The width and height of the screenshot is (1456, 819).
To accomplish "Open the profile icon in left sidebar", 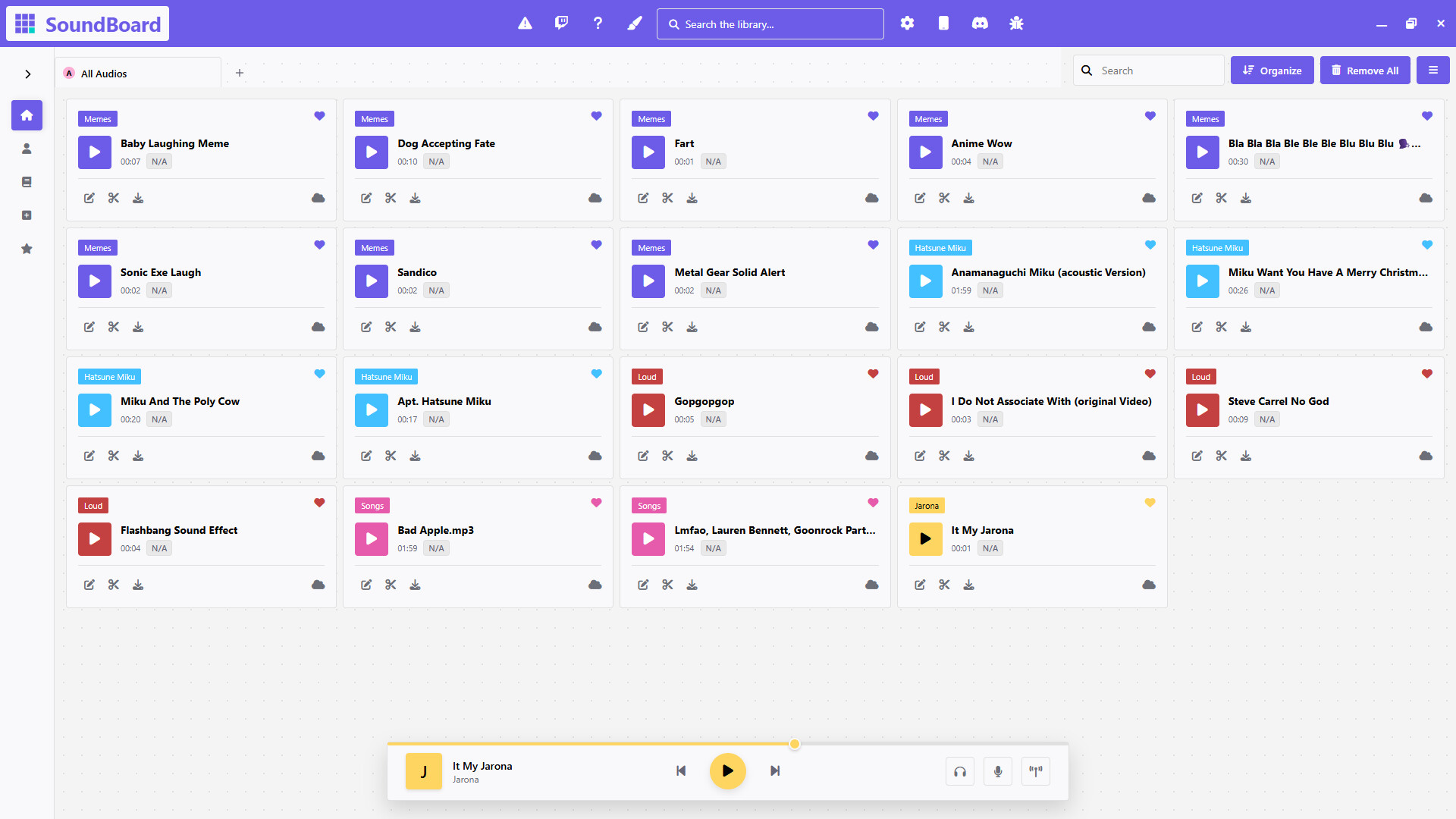I will click(x=27, y=149).
